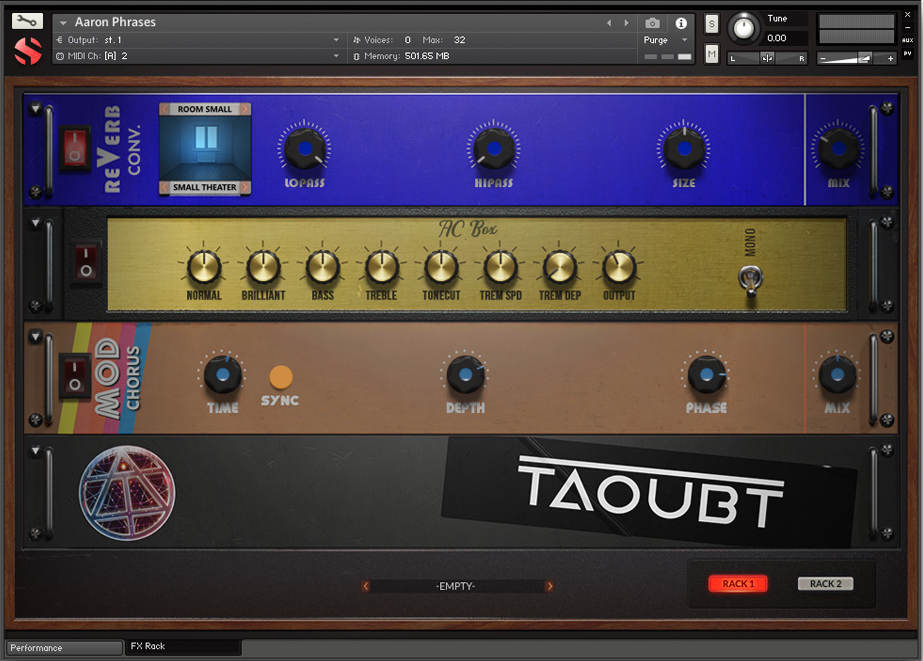This screenshot has width=923, height=661.
Task: Click the S solo button
Action: tap(712, 23)
